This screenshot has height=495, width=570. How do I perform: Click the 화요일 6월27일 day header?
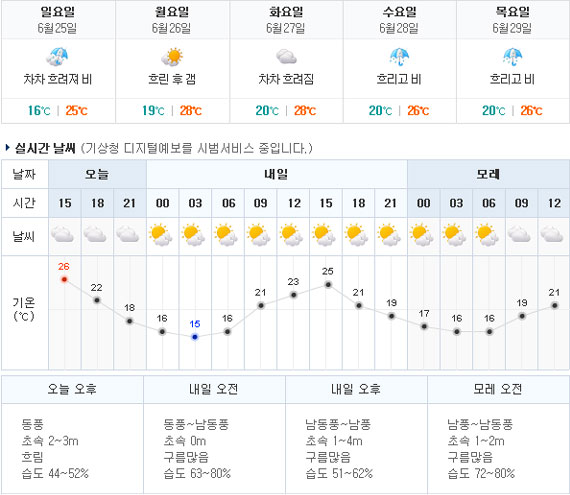pos(286,20)
